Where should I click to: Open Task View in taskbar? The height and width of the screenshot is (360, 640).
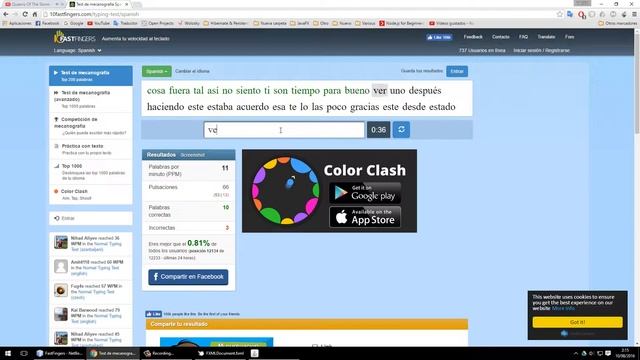(x=24, y=353)
